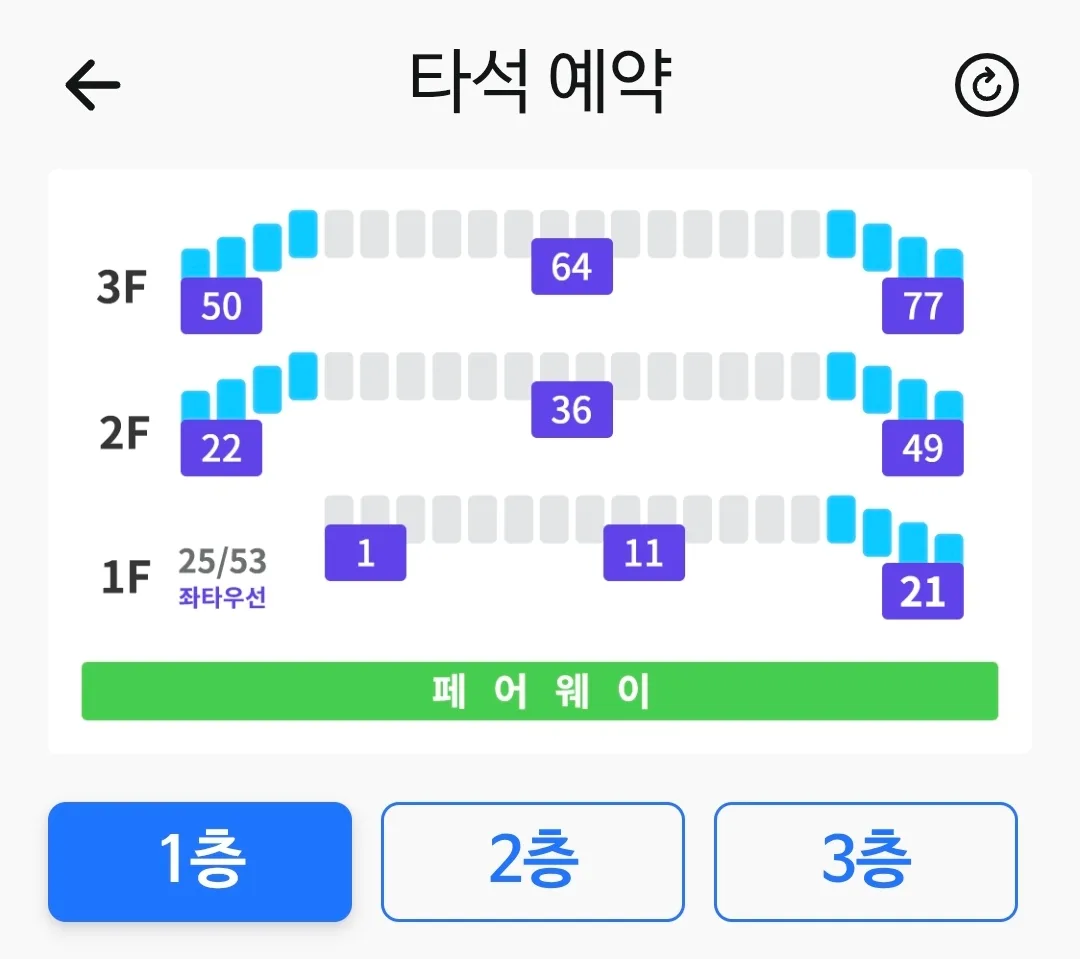Select the leftmost blue available seat on 3F
Viewport: 1080px width, 959px height.
click(195, 264)
